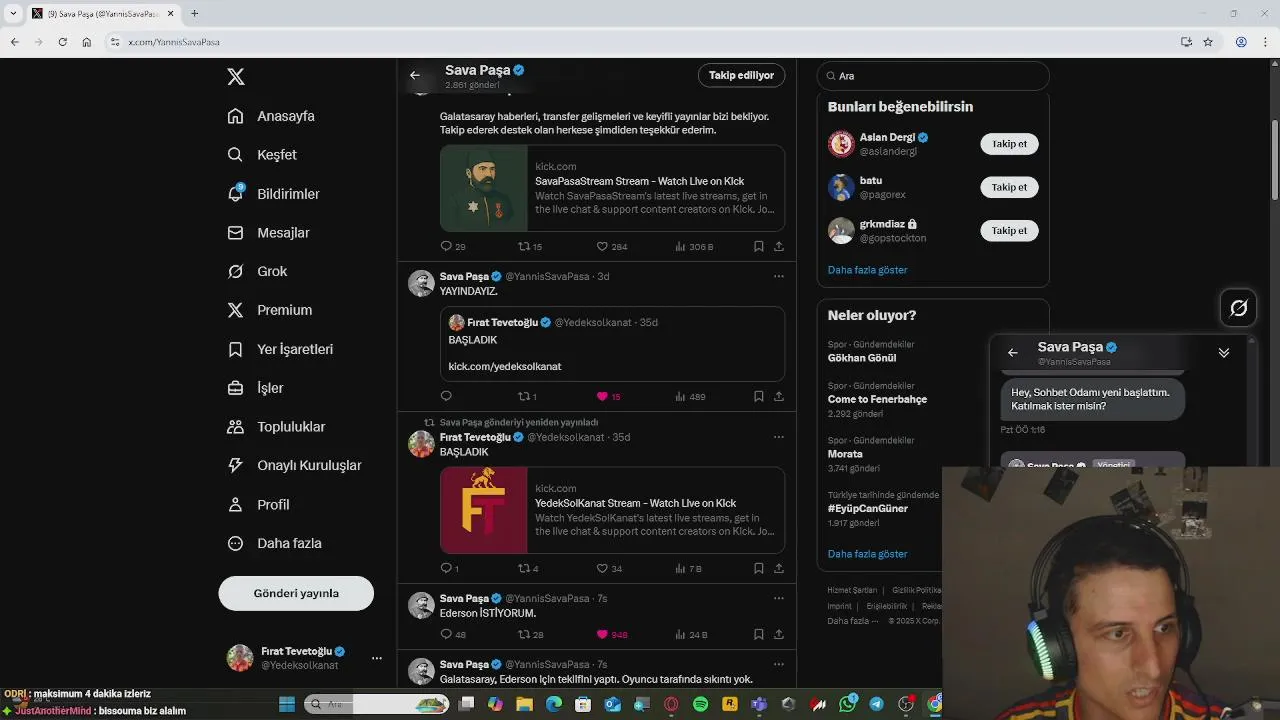The height and width of the screenshot is (720, 1280).
Task: Open the Come to Fenerbahçe trend
Action: point(877,399)
